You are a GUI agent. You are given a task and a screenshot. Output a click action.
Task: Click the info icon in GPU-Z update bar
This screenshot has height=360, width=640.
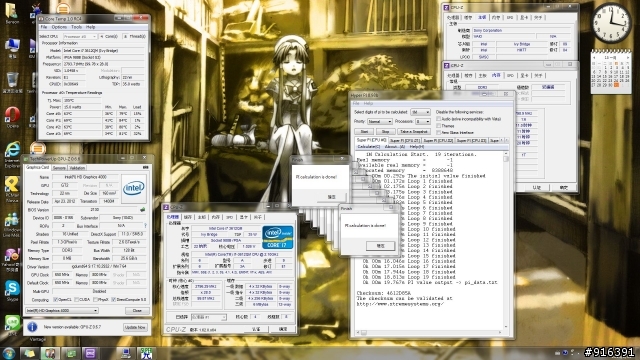(x=32, y=327)
